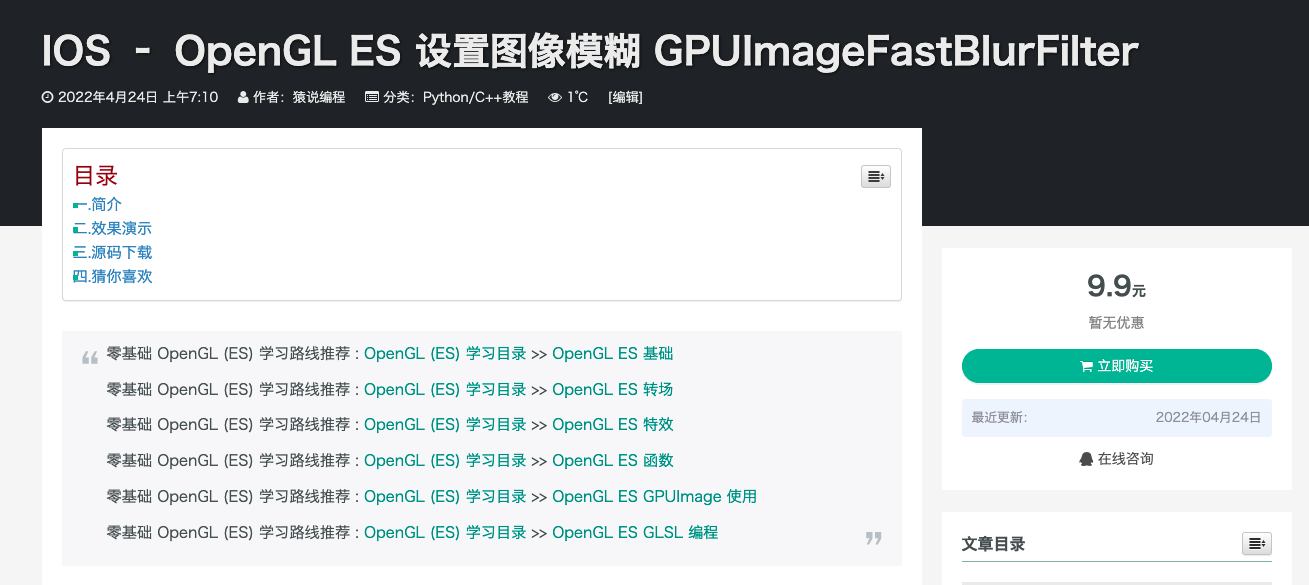1309x585 pixels.
Task: Open the OpenGL (ES) 学习目录 link
Action: pyautogui.click(x=446, y=353)
